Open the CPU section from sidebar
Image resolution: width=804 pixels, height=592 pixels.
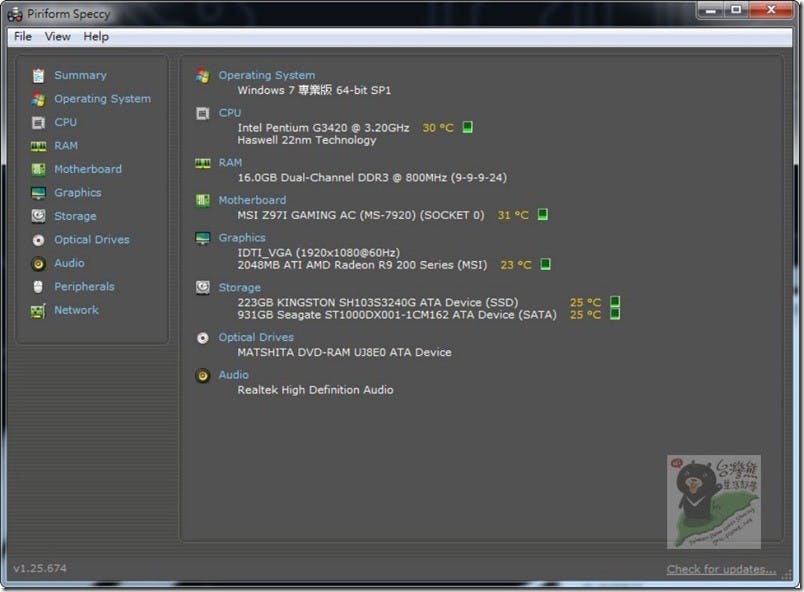pyautogui.click(x=66, y=123)
